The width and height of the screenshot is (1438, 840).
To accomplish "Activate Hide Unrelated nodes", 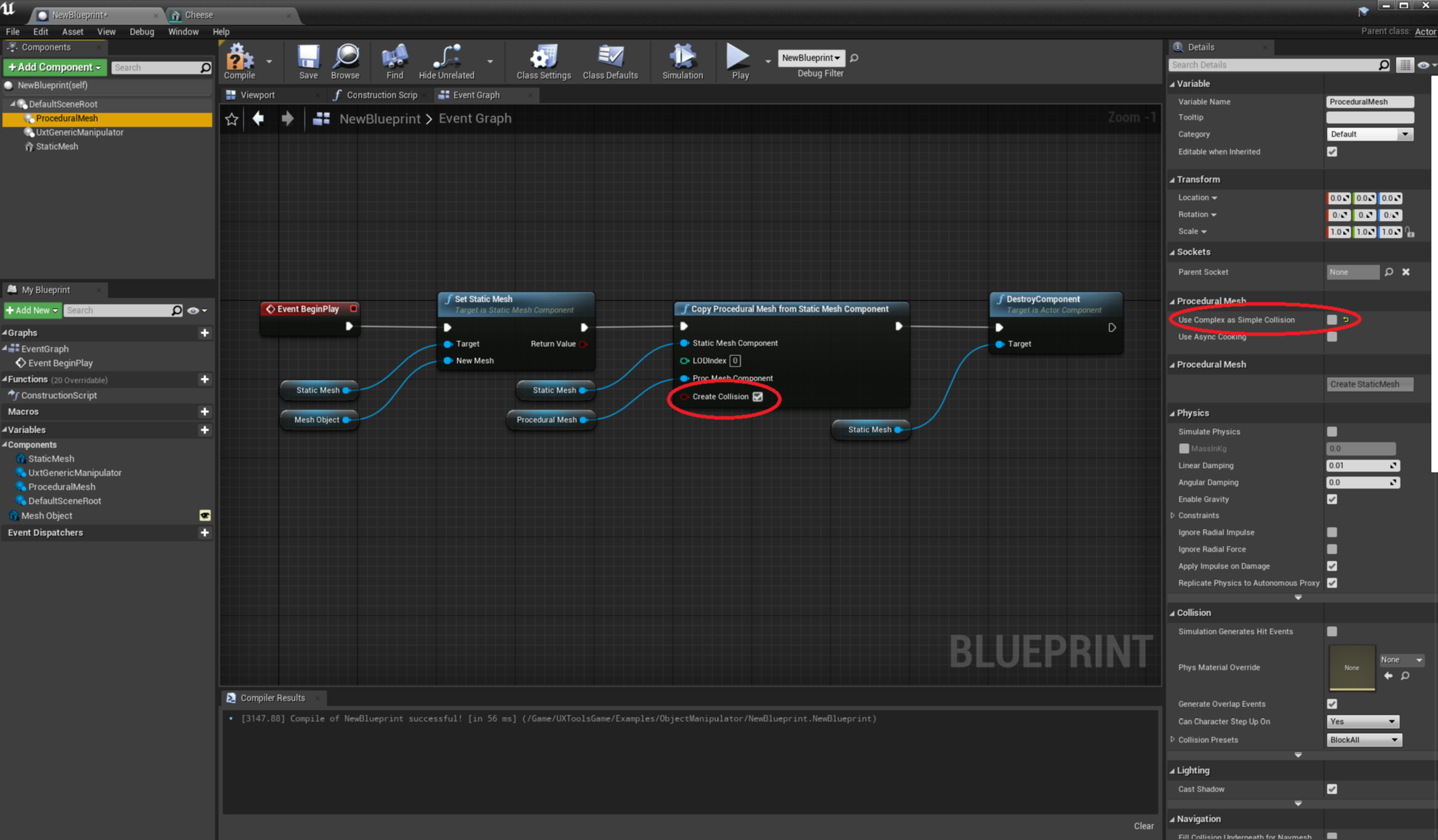I will point(445,61).
